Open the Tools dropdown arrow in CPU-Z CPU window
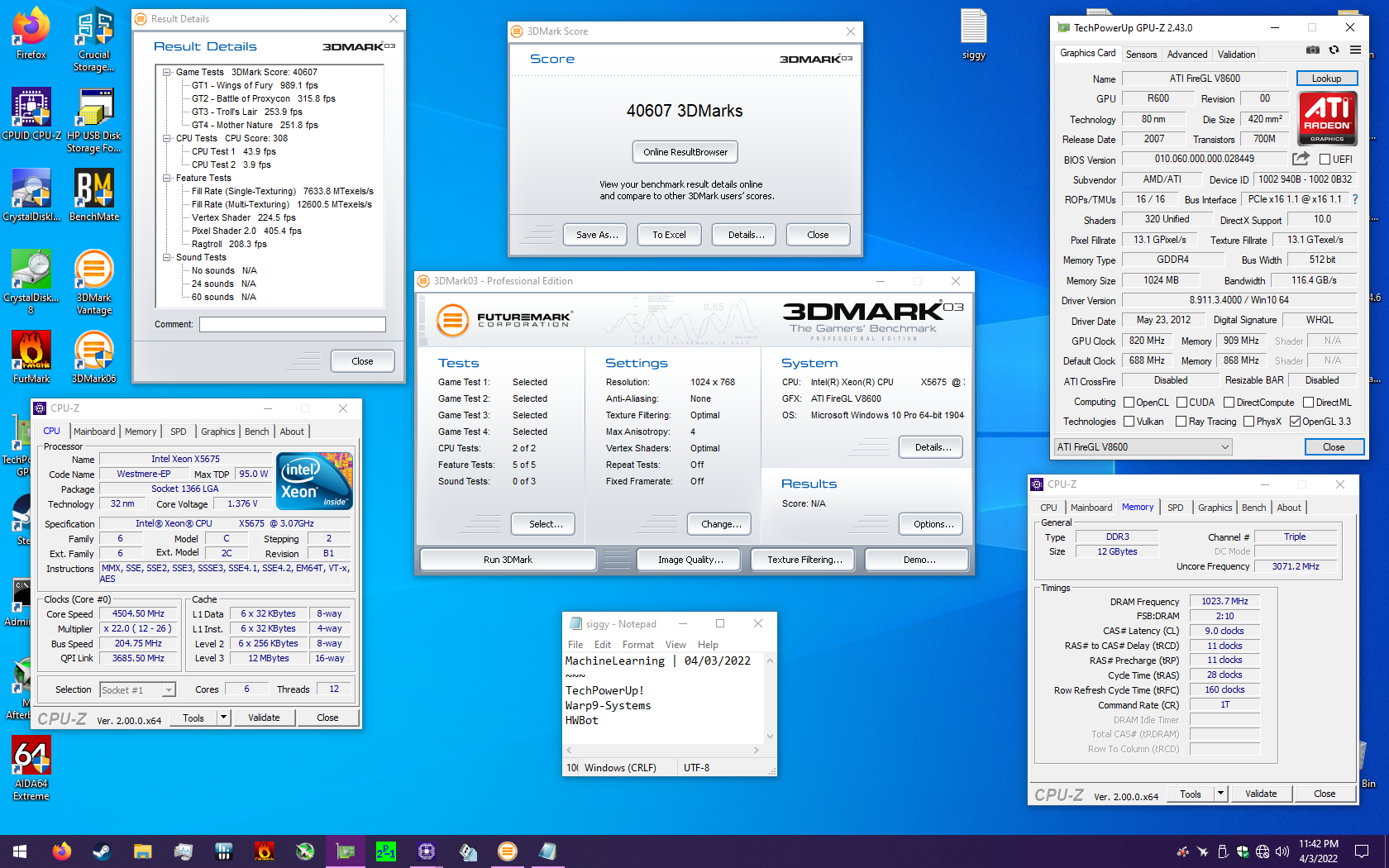Screen dimensions: 1389x868 pyautogui.click(x=223, y=718)
